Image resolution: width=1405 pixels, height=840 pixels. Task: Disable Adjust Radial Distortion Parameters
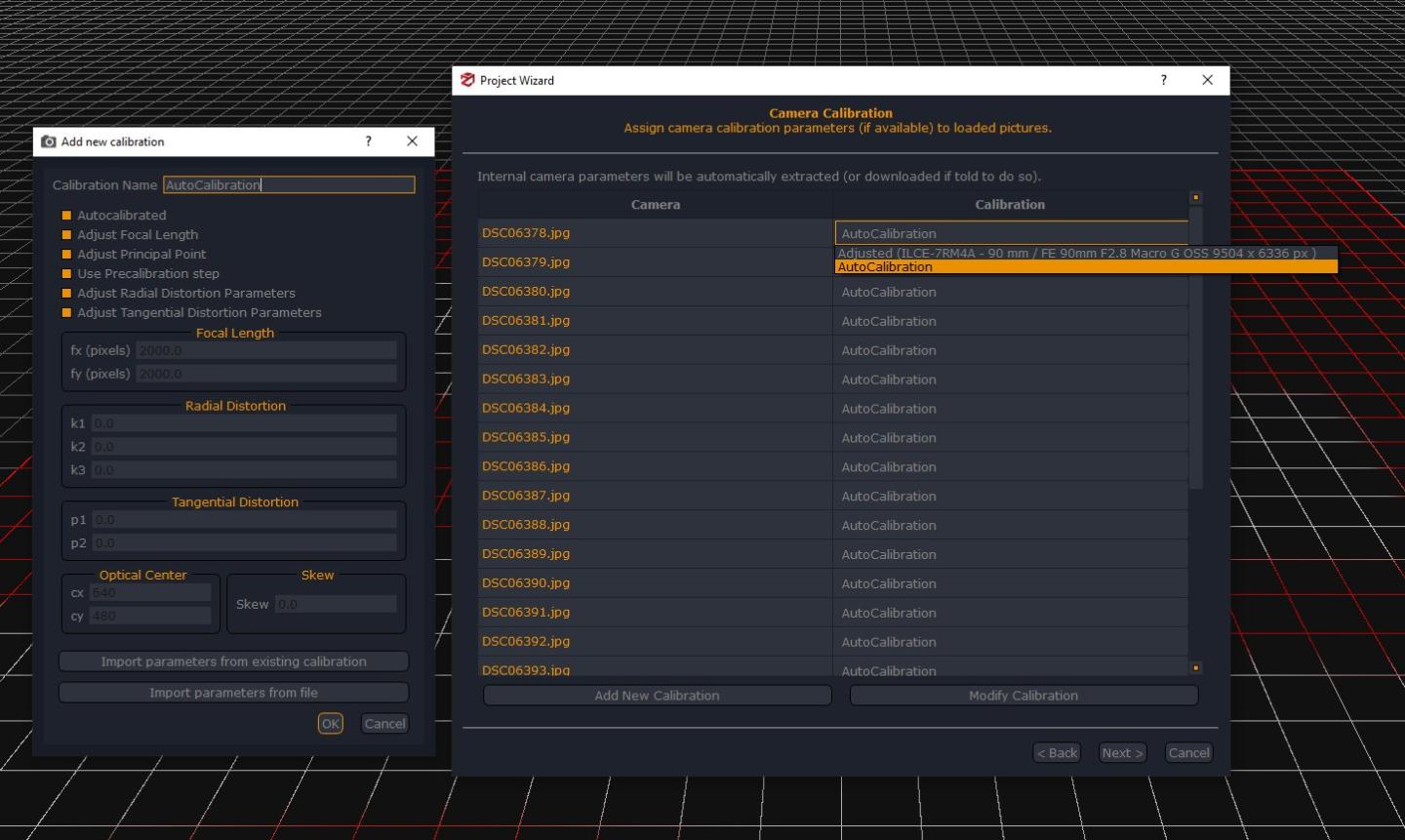pos(67,294)
